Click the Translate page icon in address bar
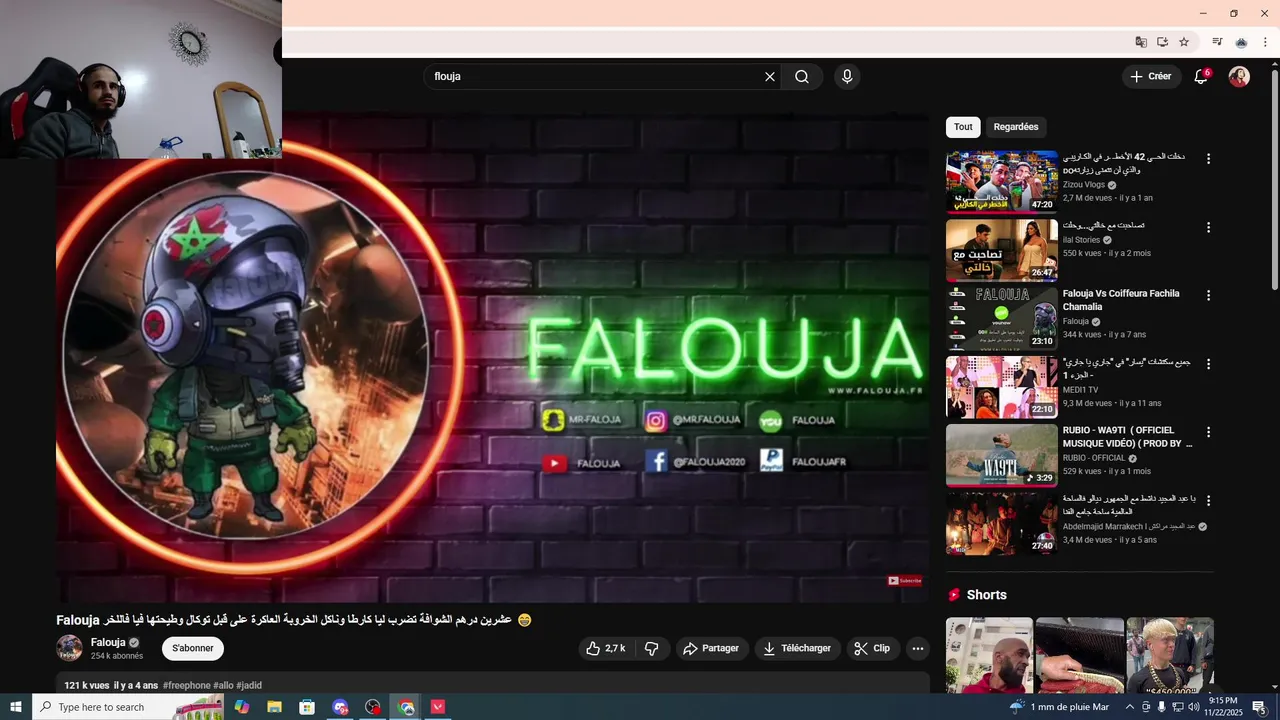The height and width of the screenshot is (720, 1280). [1141, 42]
